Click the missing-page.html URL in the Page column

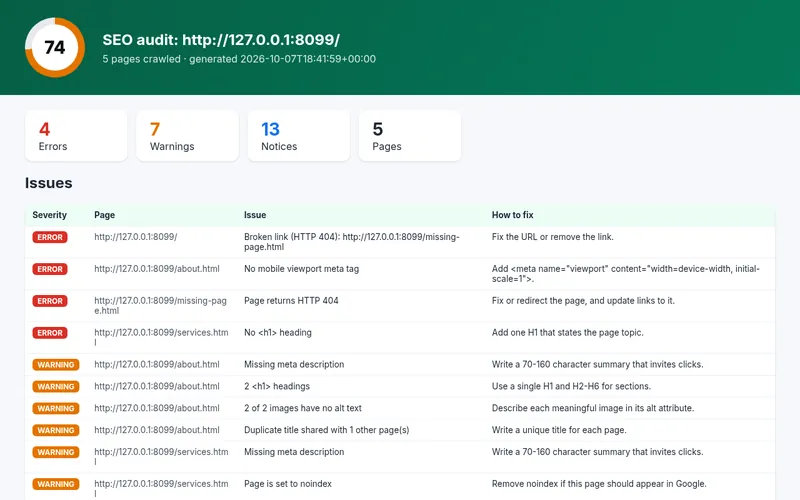(160, 306)
